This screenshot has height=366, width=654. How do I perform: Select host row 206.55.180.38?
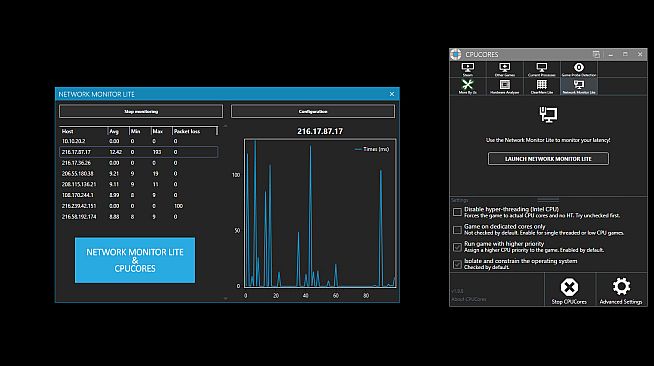[138, 173]
